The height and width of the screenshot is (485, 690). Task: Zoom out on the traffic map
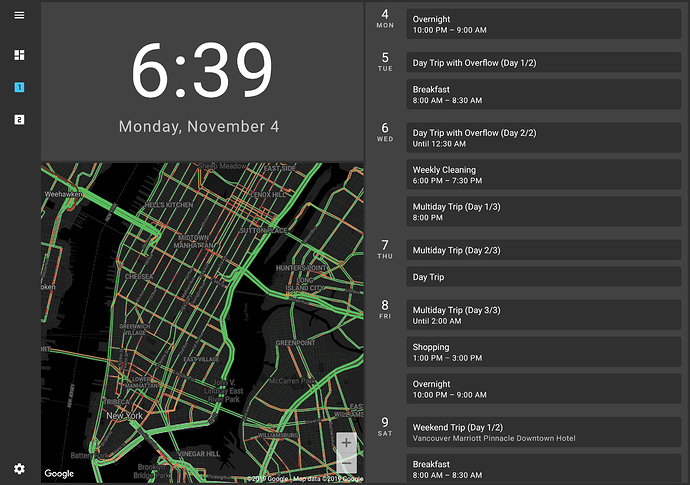click(x=346, y=463)
